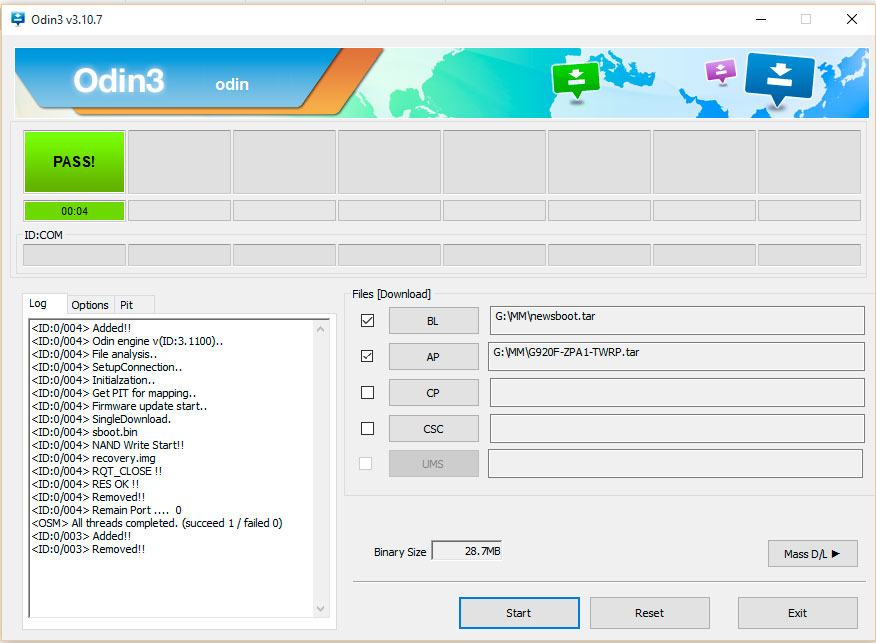
Task: Select log line 'ID:0/003 Added!!'
Action: tap(82, 536)
